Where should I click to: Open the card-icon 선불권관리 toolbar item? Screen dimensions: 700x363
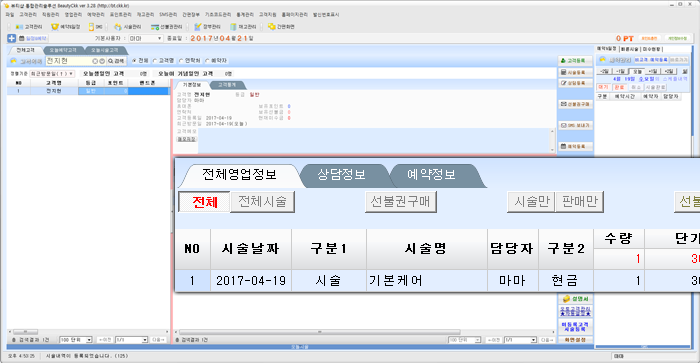[167, 27]
